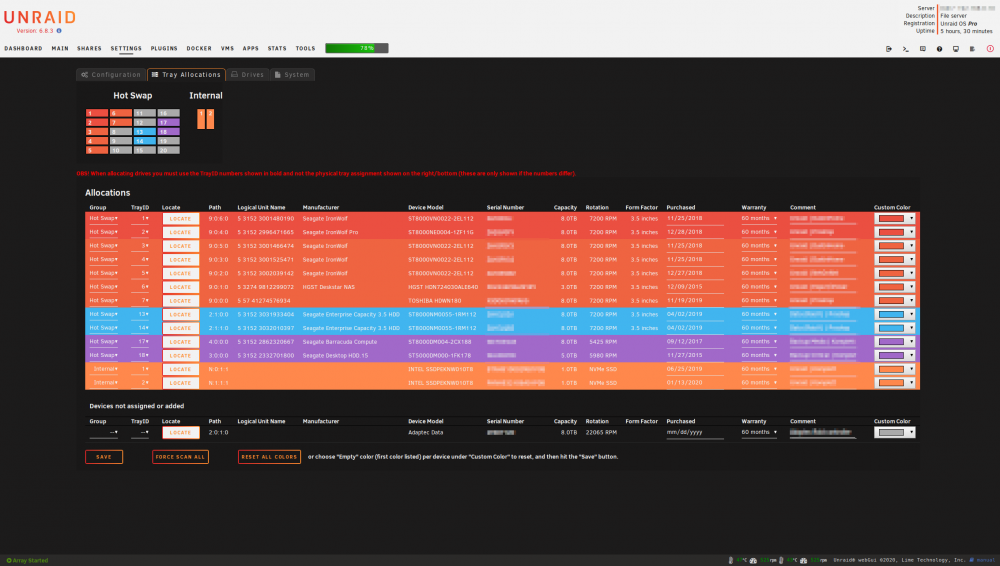The width and height of the screenshot is (1000, 566).
Task: Open the system log icon
Action: click(972, 48)
